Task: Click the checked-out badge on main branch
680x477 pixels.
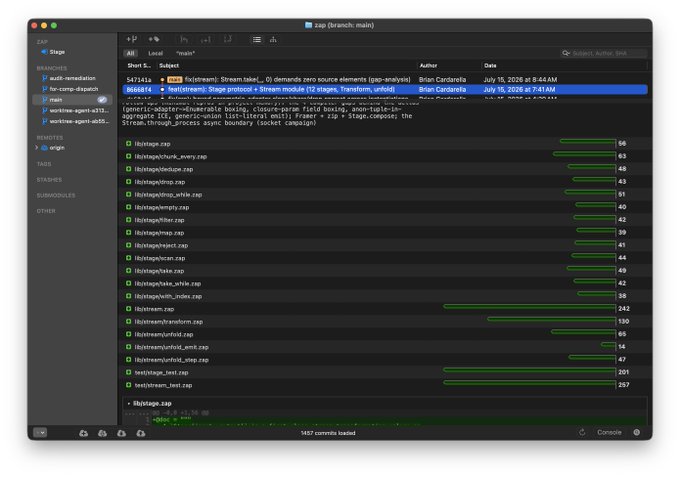Action: tap(102, 100)
